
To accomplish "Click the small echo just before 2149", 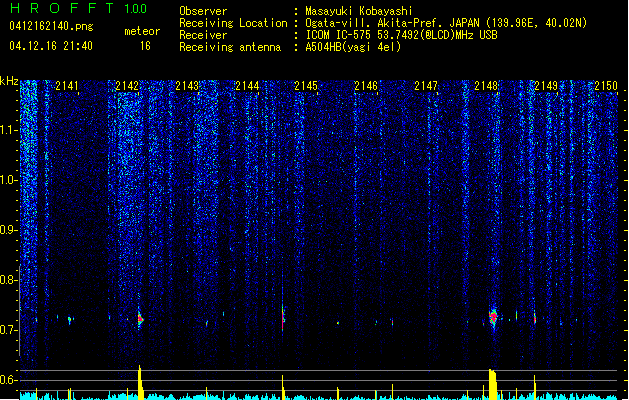I will pos(535,319).
